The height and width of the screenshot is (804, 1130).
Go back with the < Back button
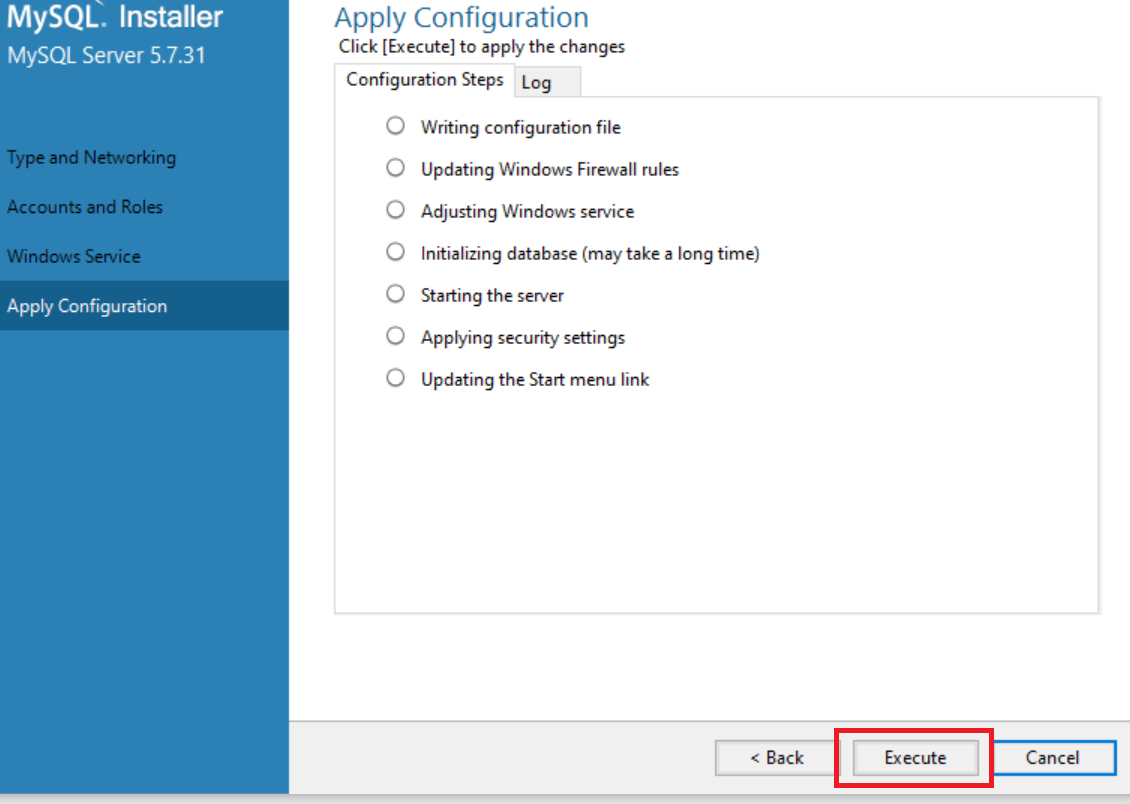777,758
